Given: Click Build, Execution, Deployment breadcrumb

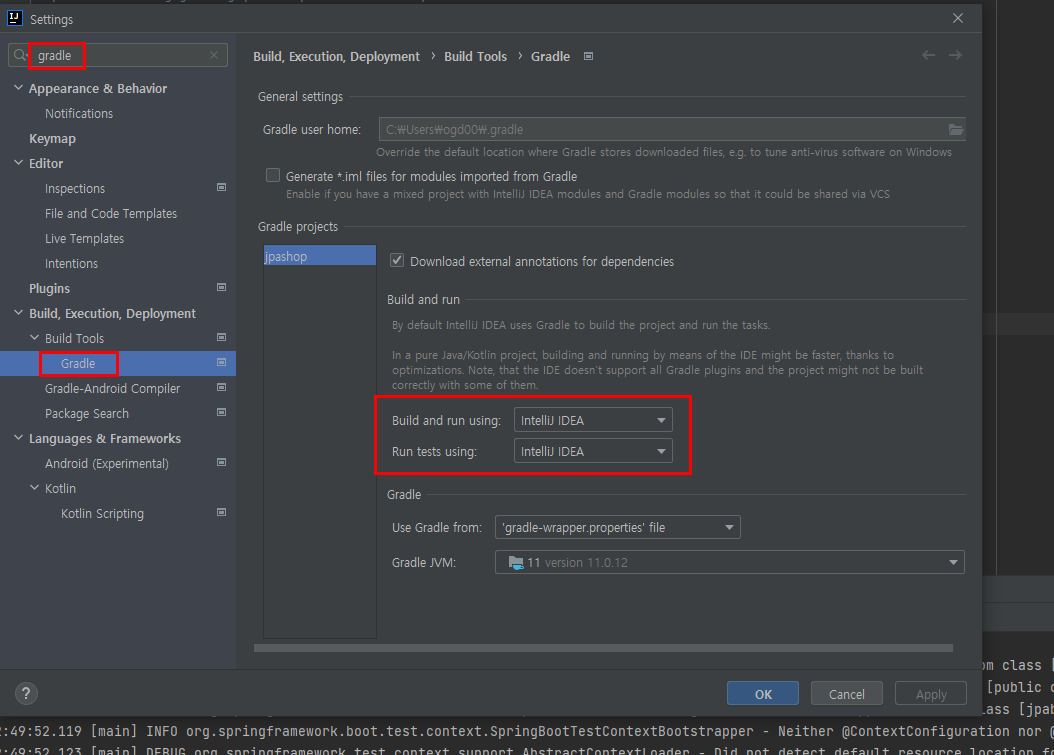Looking at the screenshot, I should click(336, 56).
